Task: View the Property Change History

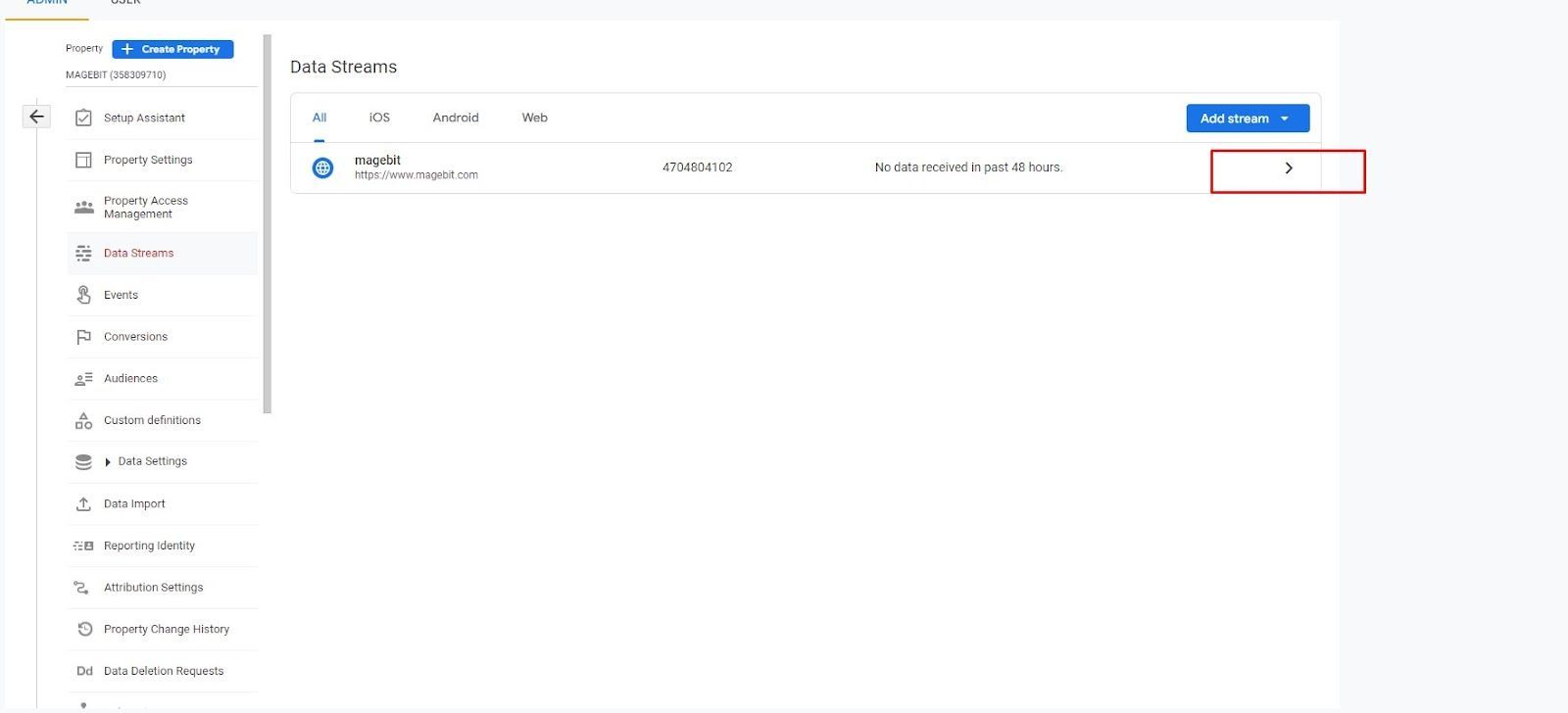Action: pos(167,629)
